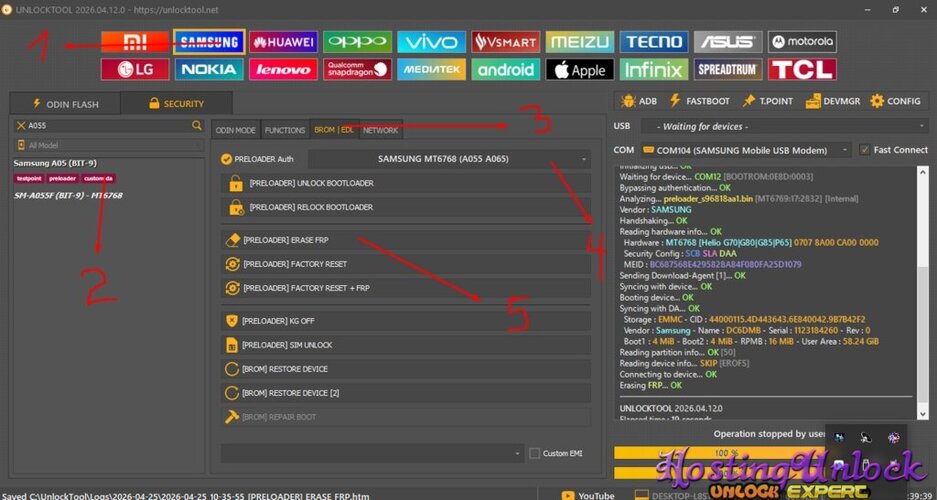Select the Samsung brand logo
The height and width of the screenshot is (500, 937).
click(209, 42)
